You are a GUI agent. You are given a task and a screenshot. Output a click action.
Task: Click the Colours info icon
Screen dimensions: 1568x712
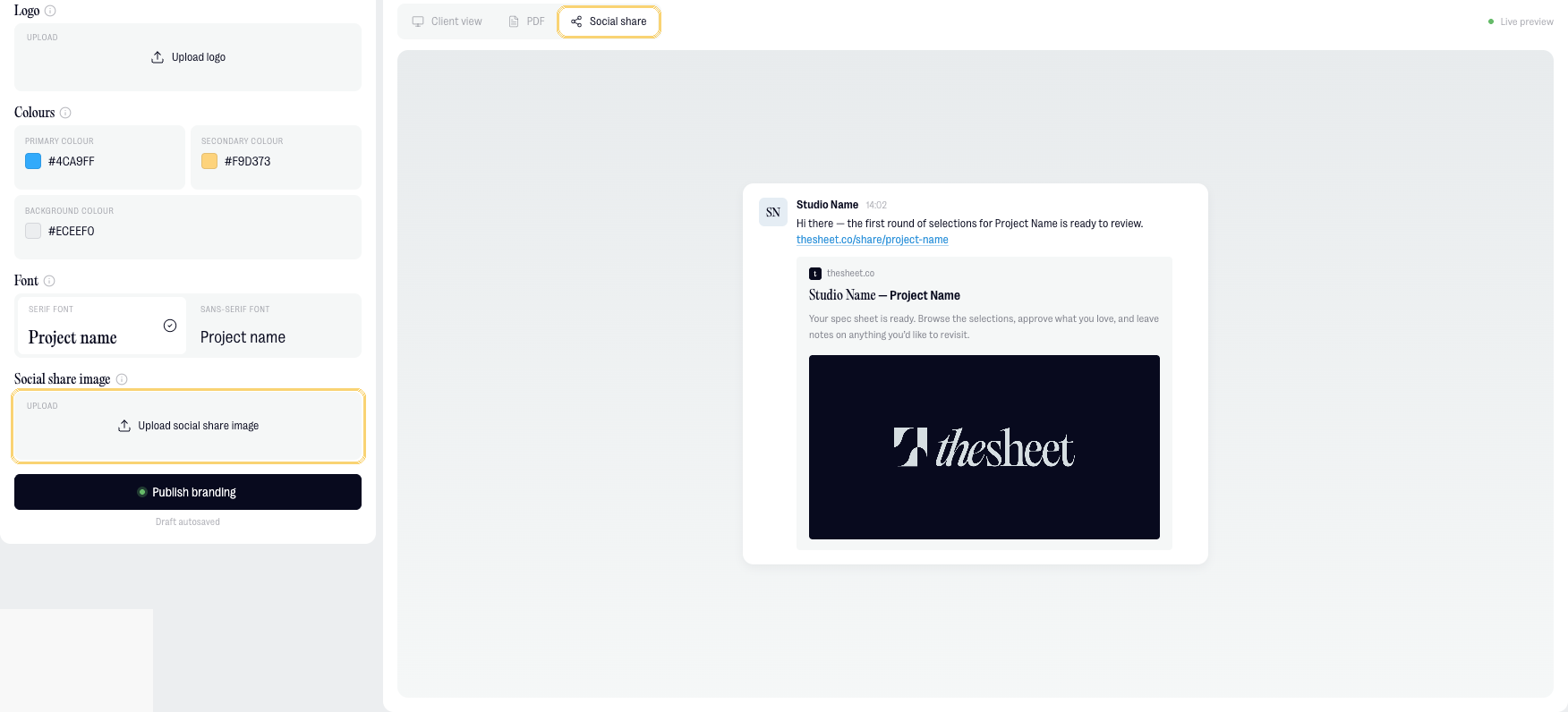(65, 113)
